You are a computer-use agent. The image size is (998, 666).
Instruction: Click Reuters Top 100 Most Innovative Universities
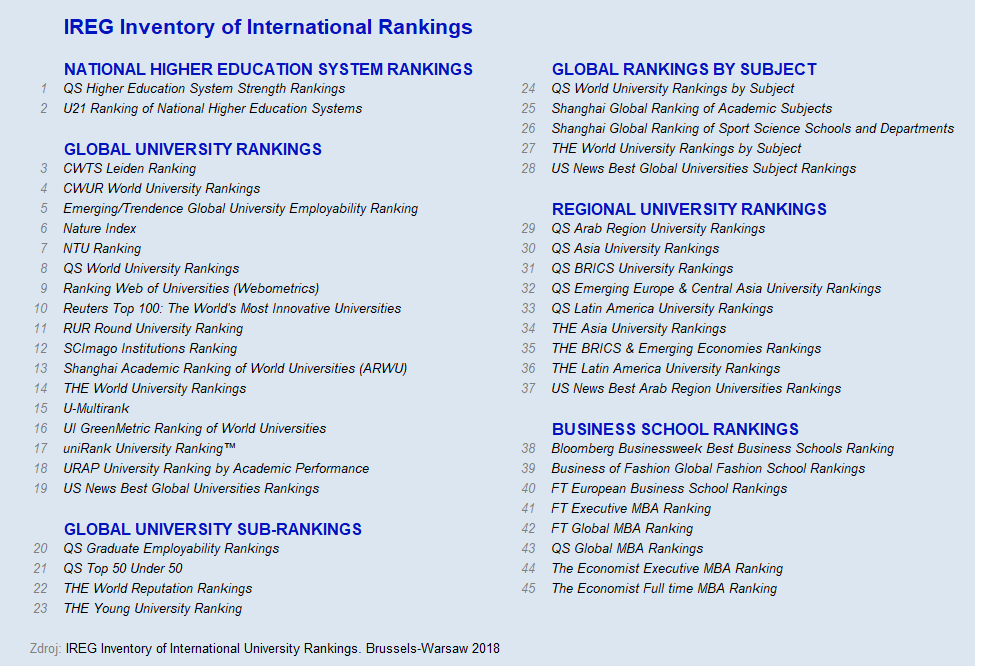click(232, 309)
